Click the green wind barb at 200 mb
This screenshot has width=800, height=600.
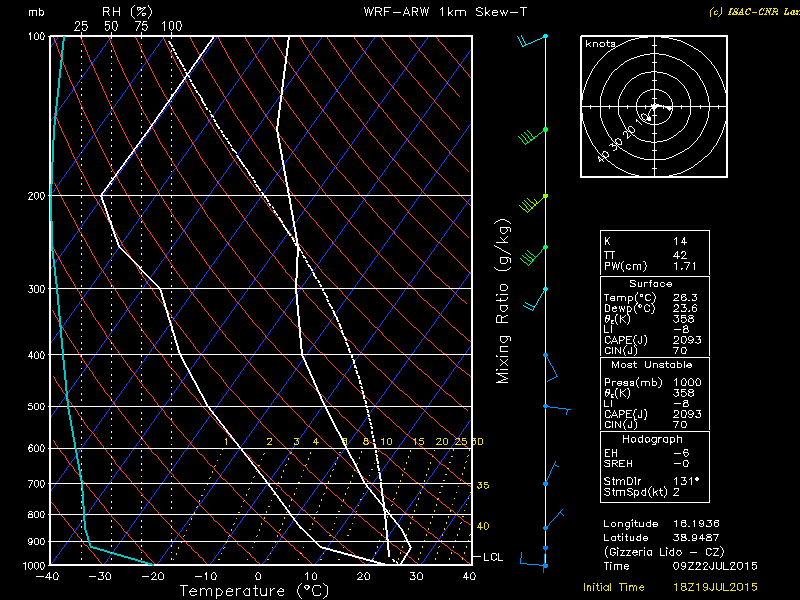pyautogui.click(x=534, y=203)
